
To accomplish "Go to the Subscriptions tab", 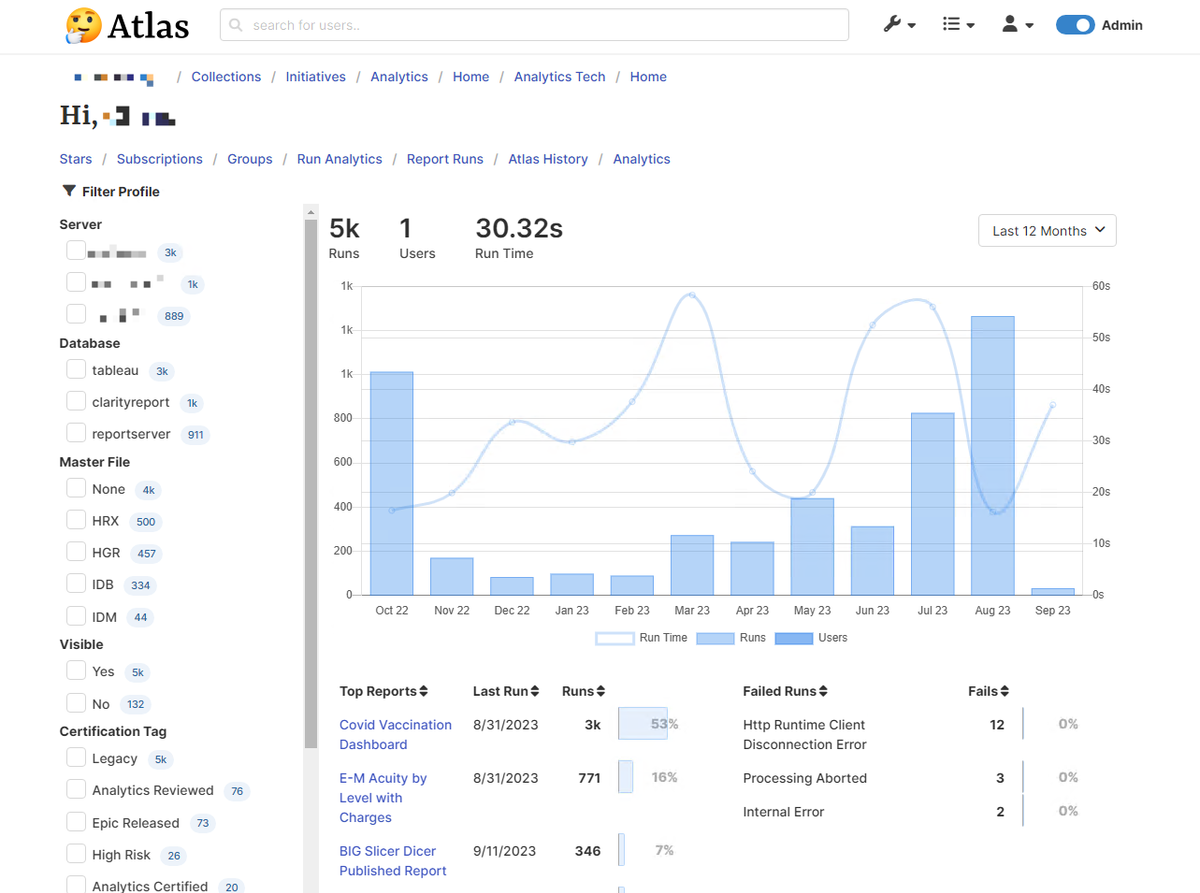I will [x=159, y=158].
